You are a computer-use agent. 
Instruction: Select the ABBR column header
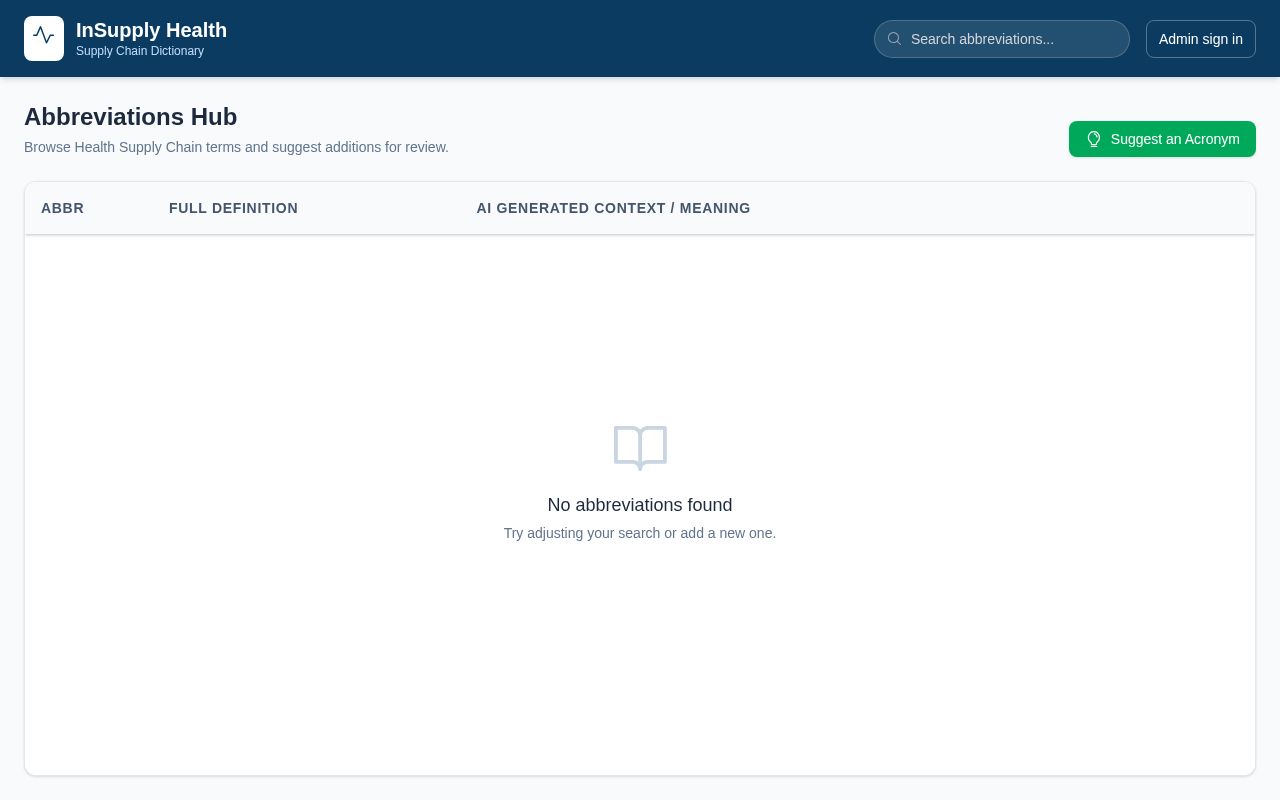(x=63, y=208)
